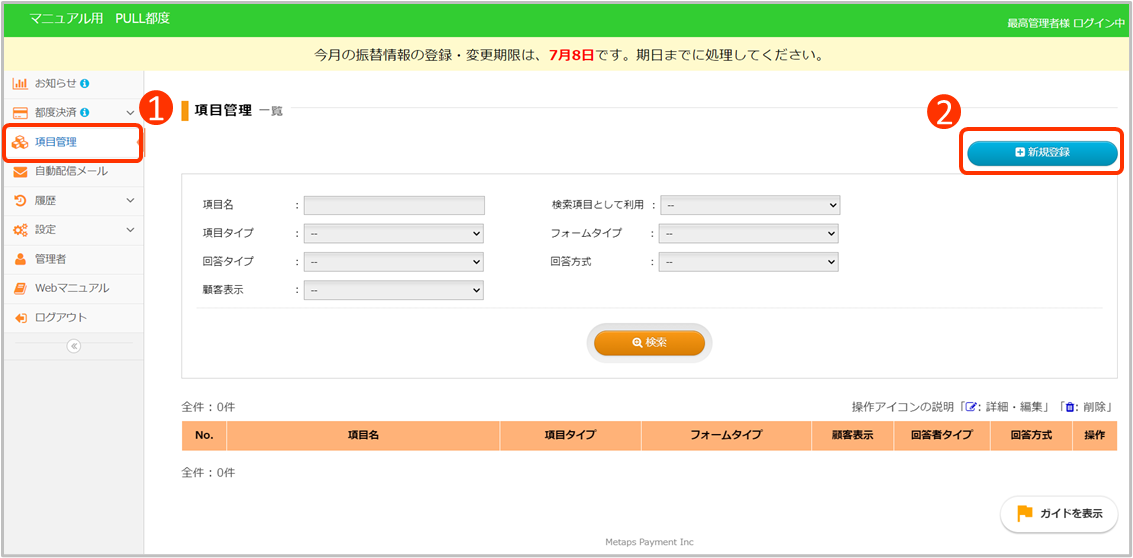Click the orange 検索 button
This screenshot has width=1133, height=558.
(x=649, y=342)
